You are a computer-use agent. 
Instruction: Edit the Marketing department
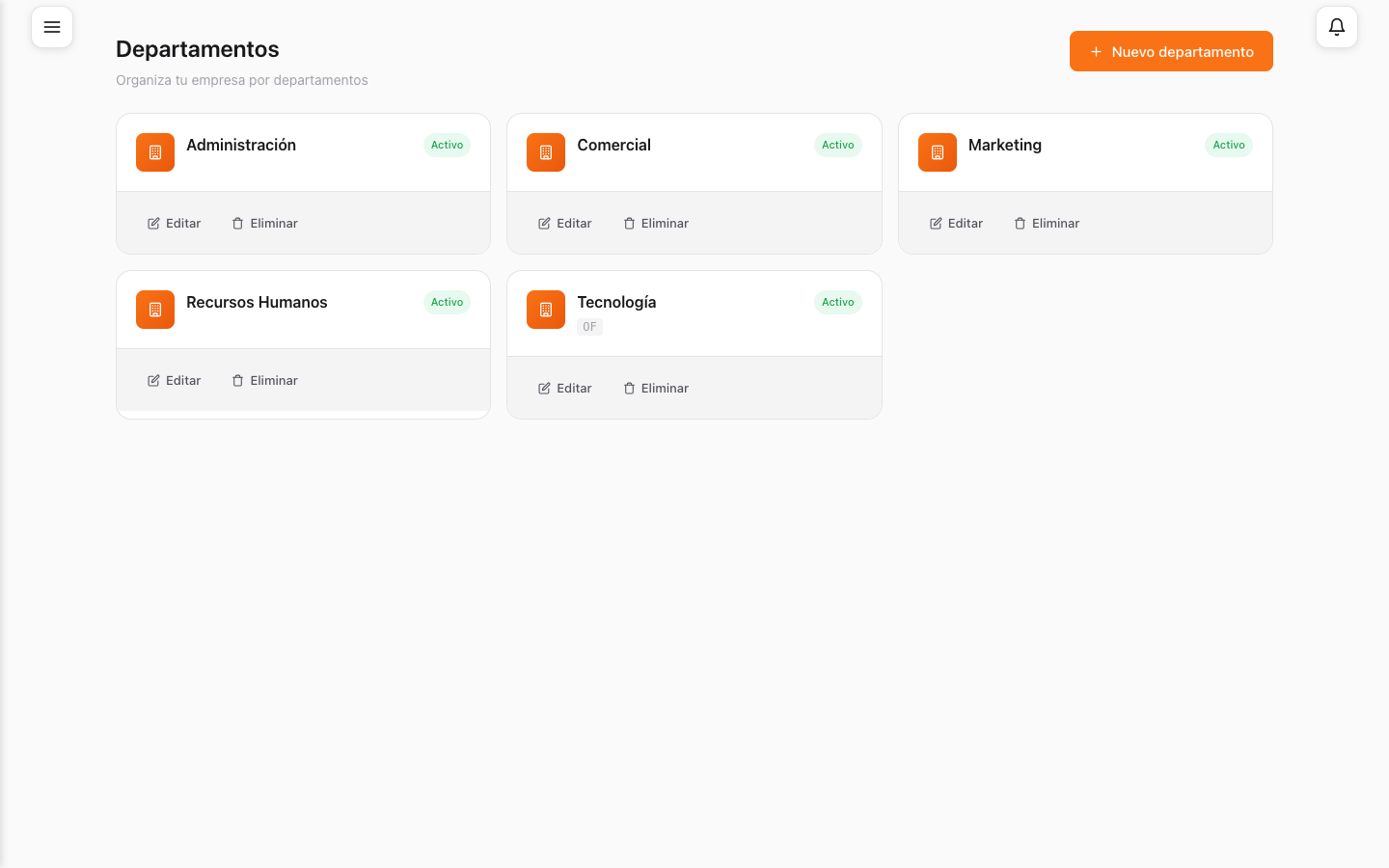tap(956, 223)
